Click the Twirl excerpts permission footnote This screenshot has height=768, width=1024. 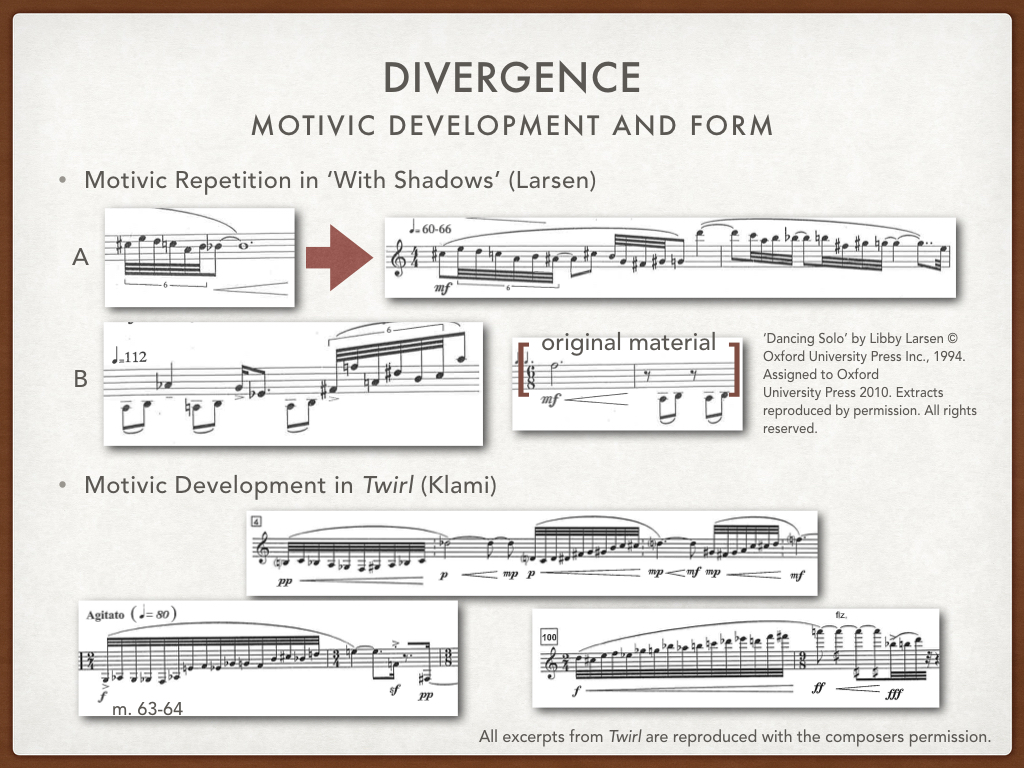point(735,737)
